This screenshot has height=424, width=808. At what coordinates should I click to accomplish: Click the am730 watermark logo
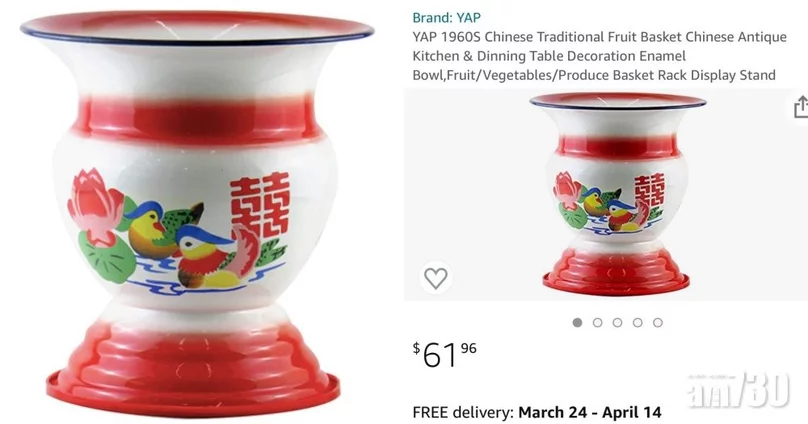[x=738, y=389]
